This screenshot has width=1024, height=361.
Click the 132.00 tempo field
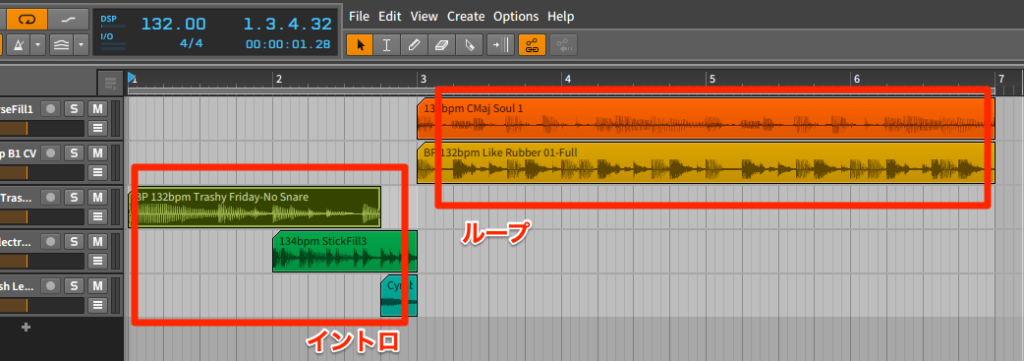[174, 24]
